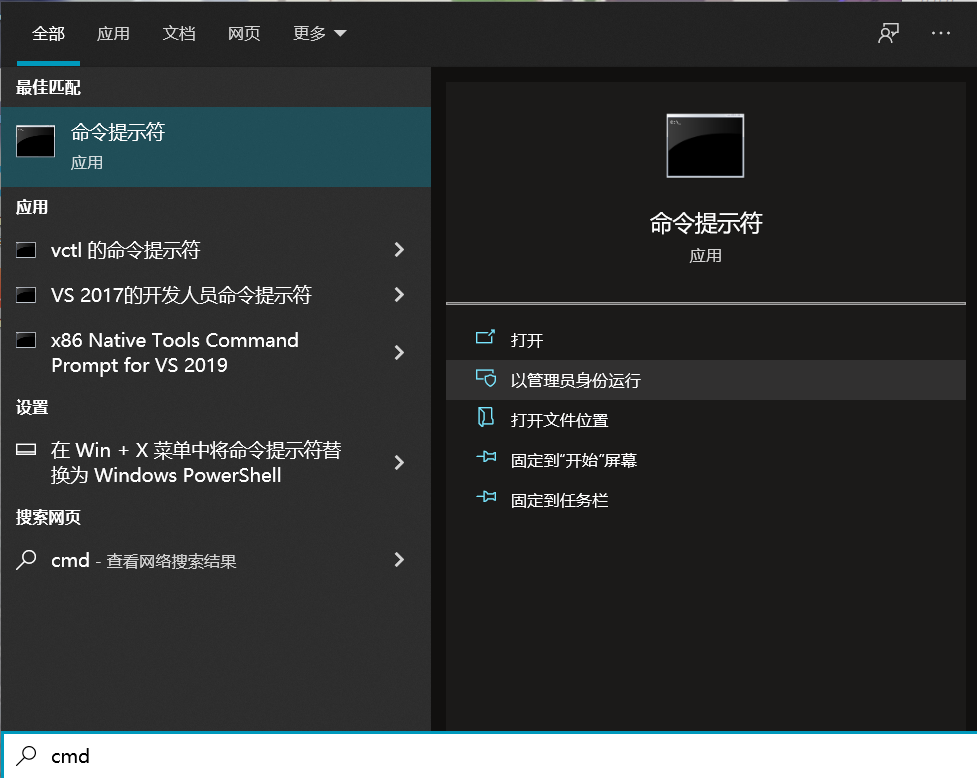Click the pin icon beside 固定到"开始"屏幕

pos(486,457)
